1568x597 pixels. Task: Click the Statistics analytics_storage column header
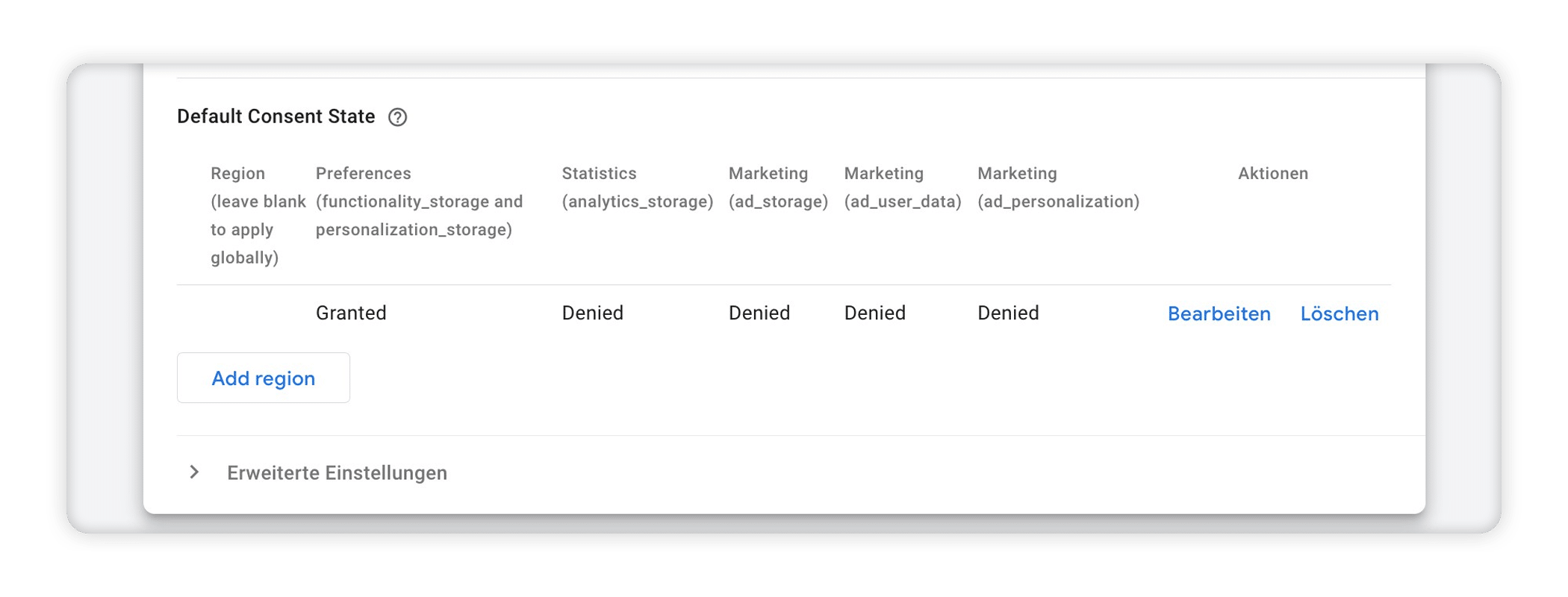638,187
